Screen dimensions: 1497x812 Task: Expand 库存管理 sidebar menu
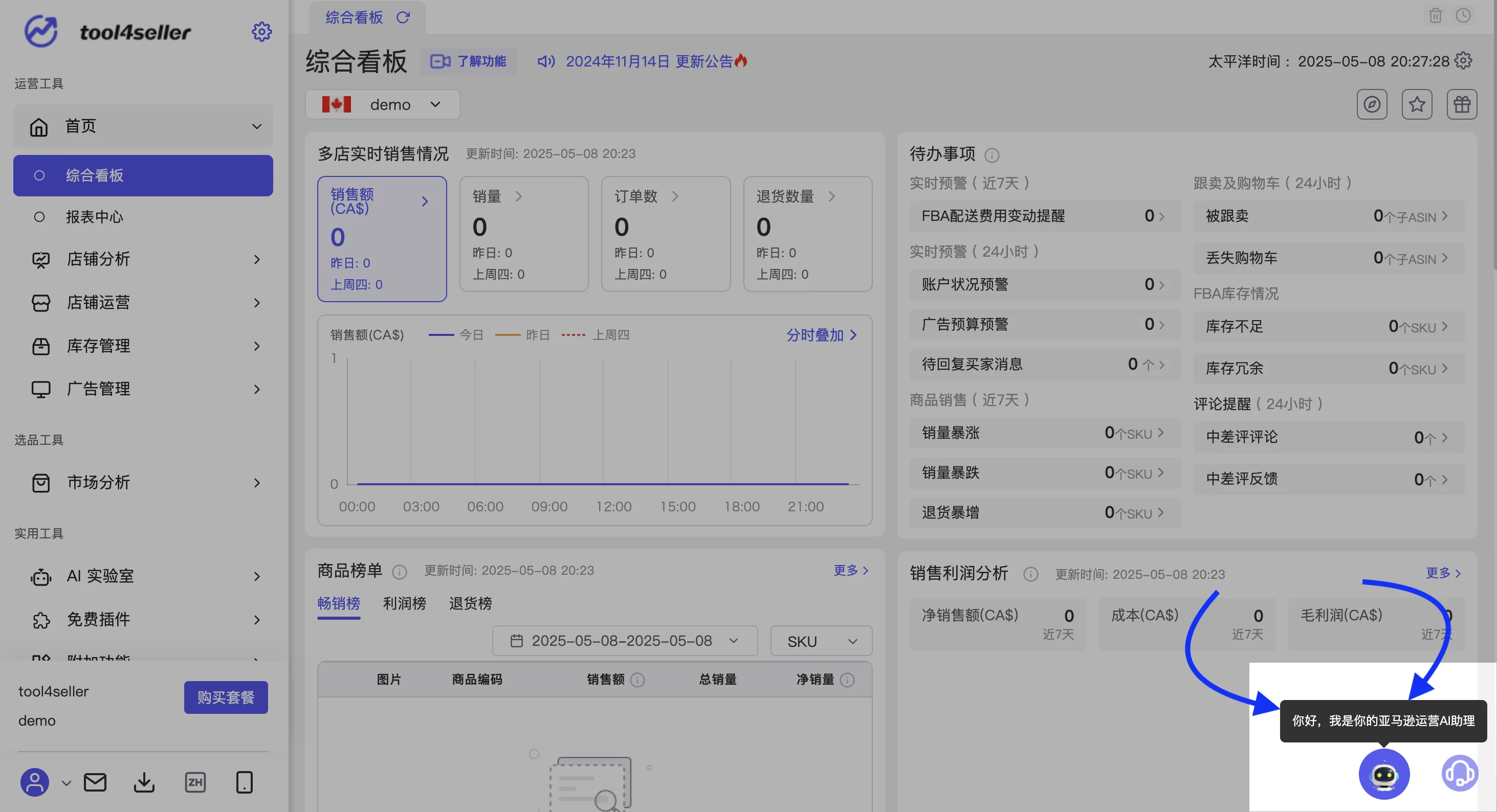coord(143,346)
